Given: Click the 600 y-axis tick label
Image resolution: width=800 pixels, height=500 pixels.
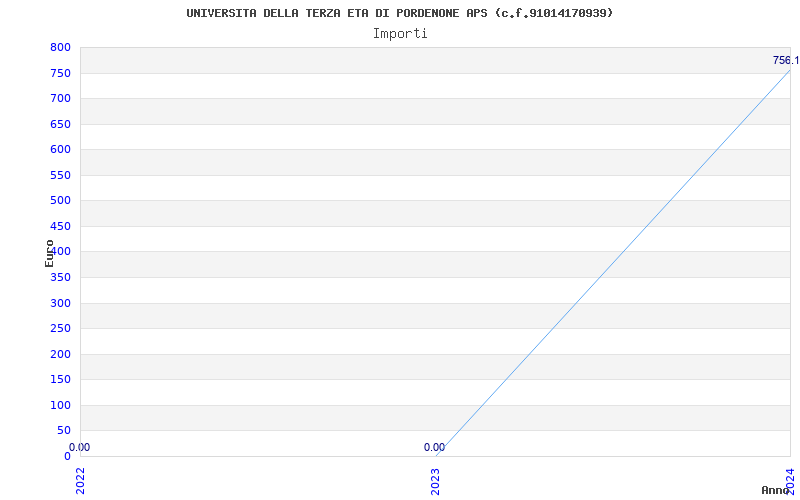Looking at the screenshot, I should click(x=60, y=149).
